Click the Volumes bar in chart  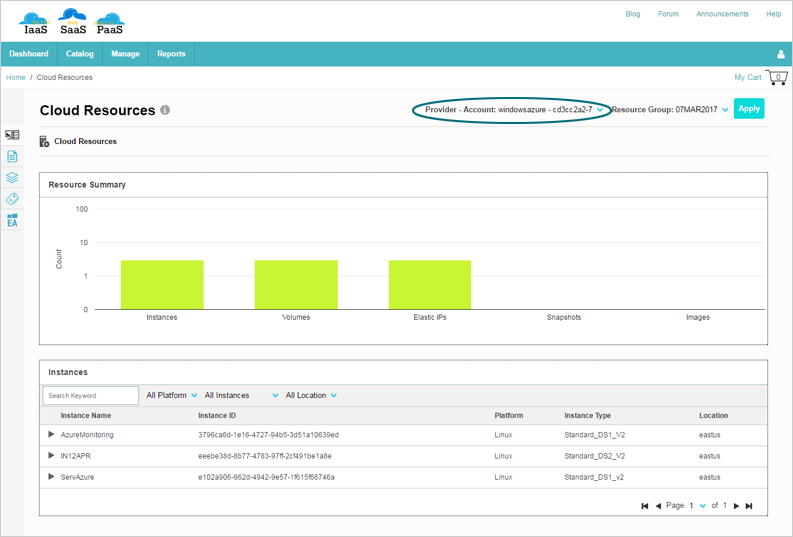(296, 285)
